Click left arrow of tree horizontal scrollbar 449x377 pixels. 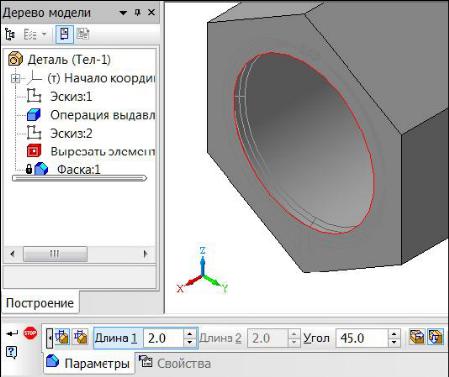point(13,254)
